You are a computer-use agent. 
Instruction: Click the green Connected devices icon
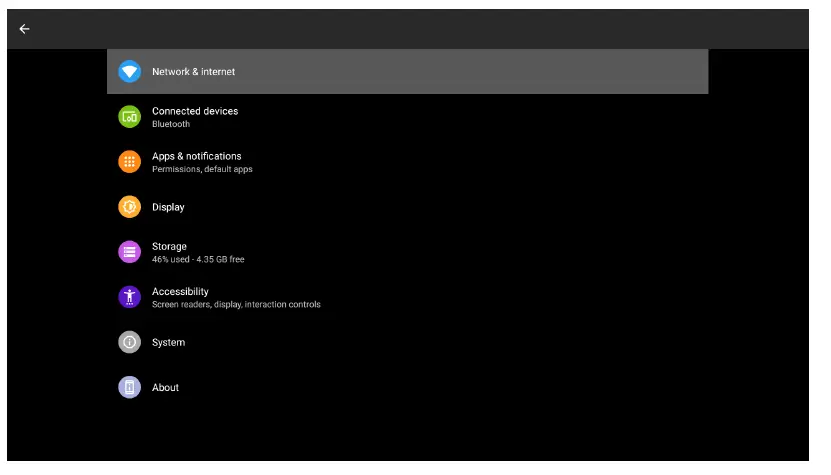pos(129,117)
